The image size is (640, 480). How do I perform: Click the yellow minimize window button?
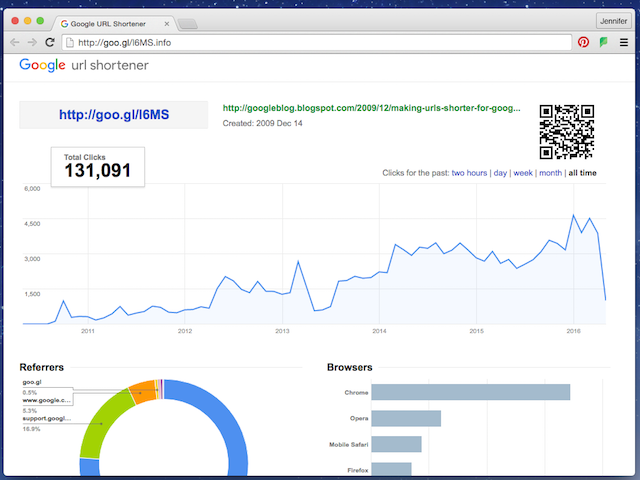[27, 21]
